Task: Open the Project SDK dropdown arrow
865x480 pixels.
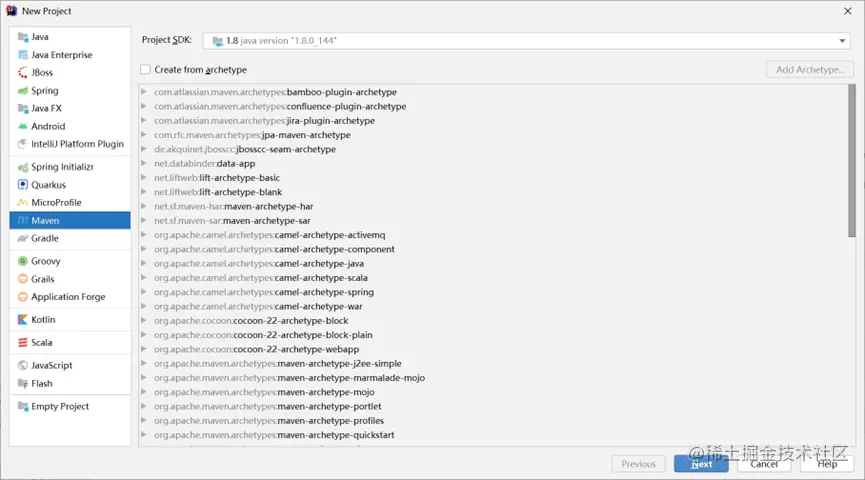Action: tap(842, 41)
